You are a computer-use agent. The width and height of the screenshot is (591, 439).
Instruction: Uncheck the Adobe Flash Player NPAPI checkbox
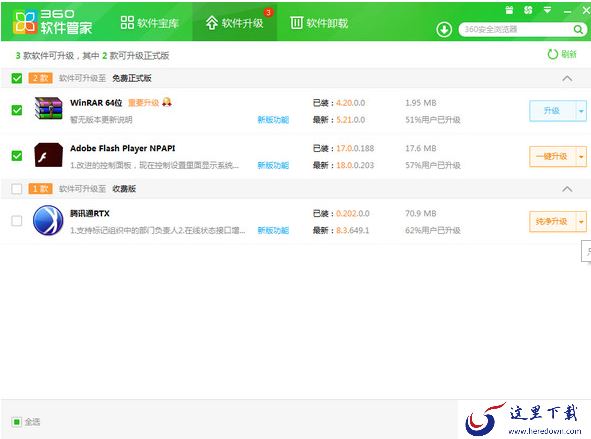tap(17, 156)
